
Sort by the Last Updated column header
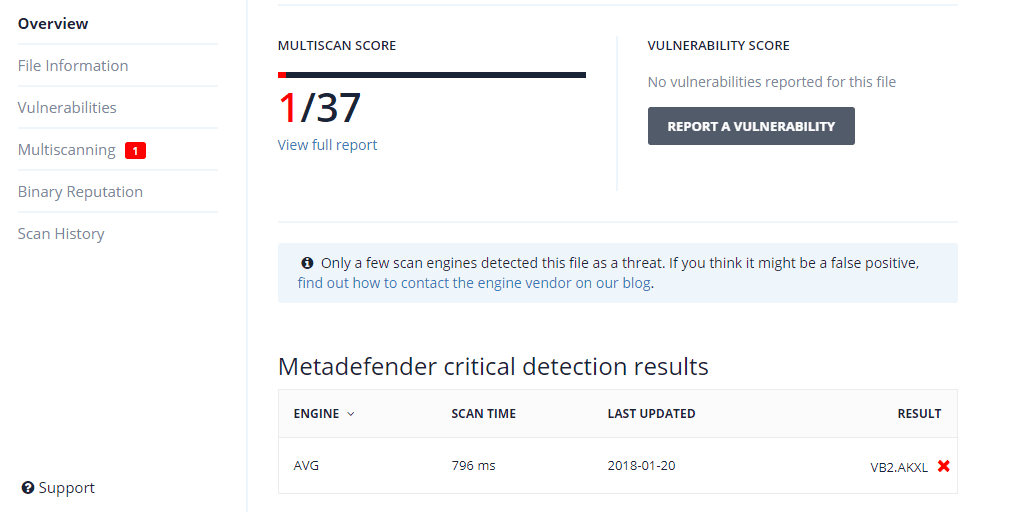pyautogui.click(x=651, y=414)
